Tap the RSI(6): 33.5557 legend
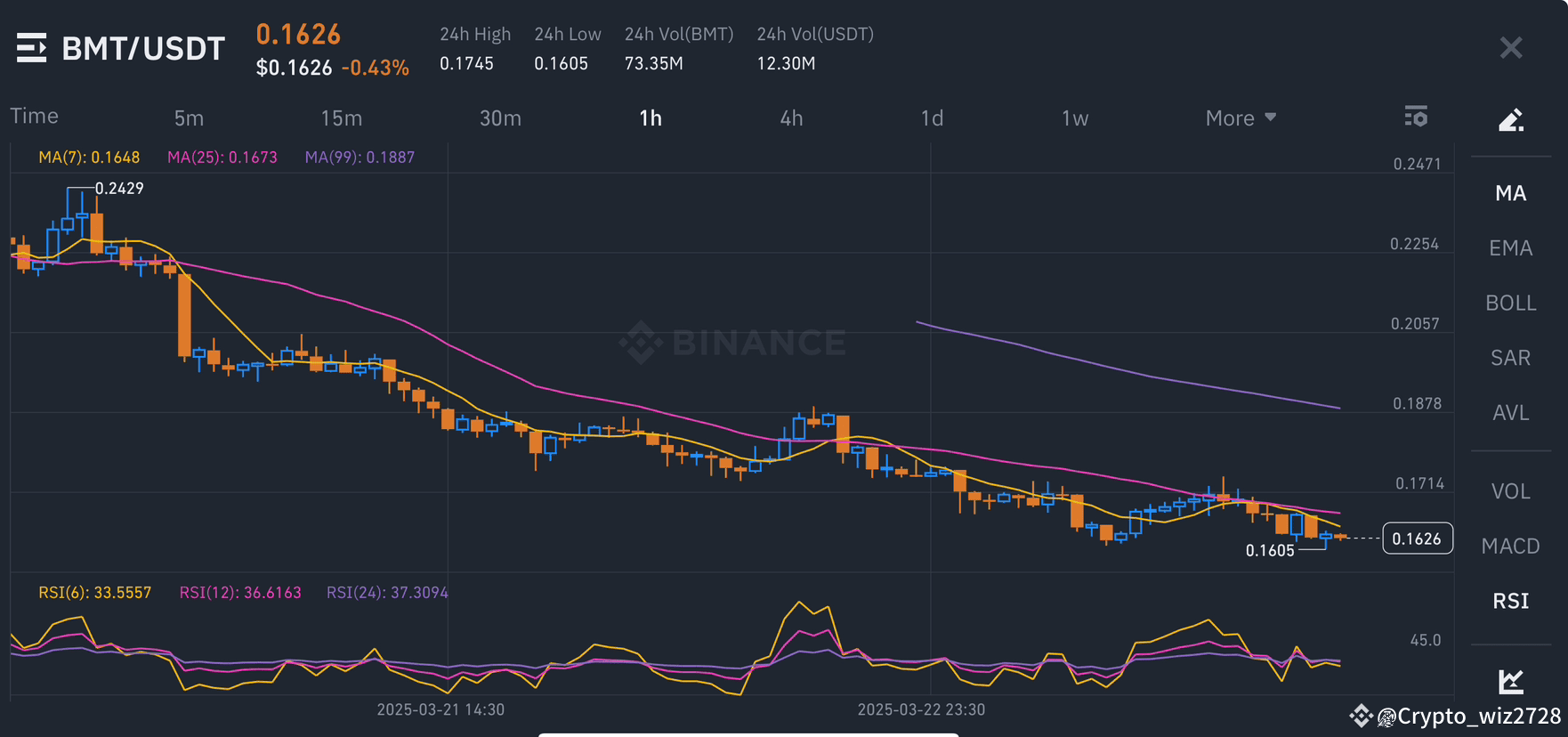1568x737 pixels. tap(94, 593)
